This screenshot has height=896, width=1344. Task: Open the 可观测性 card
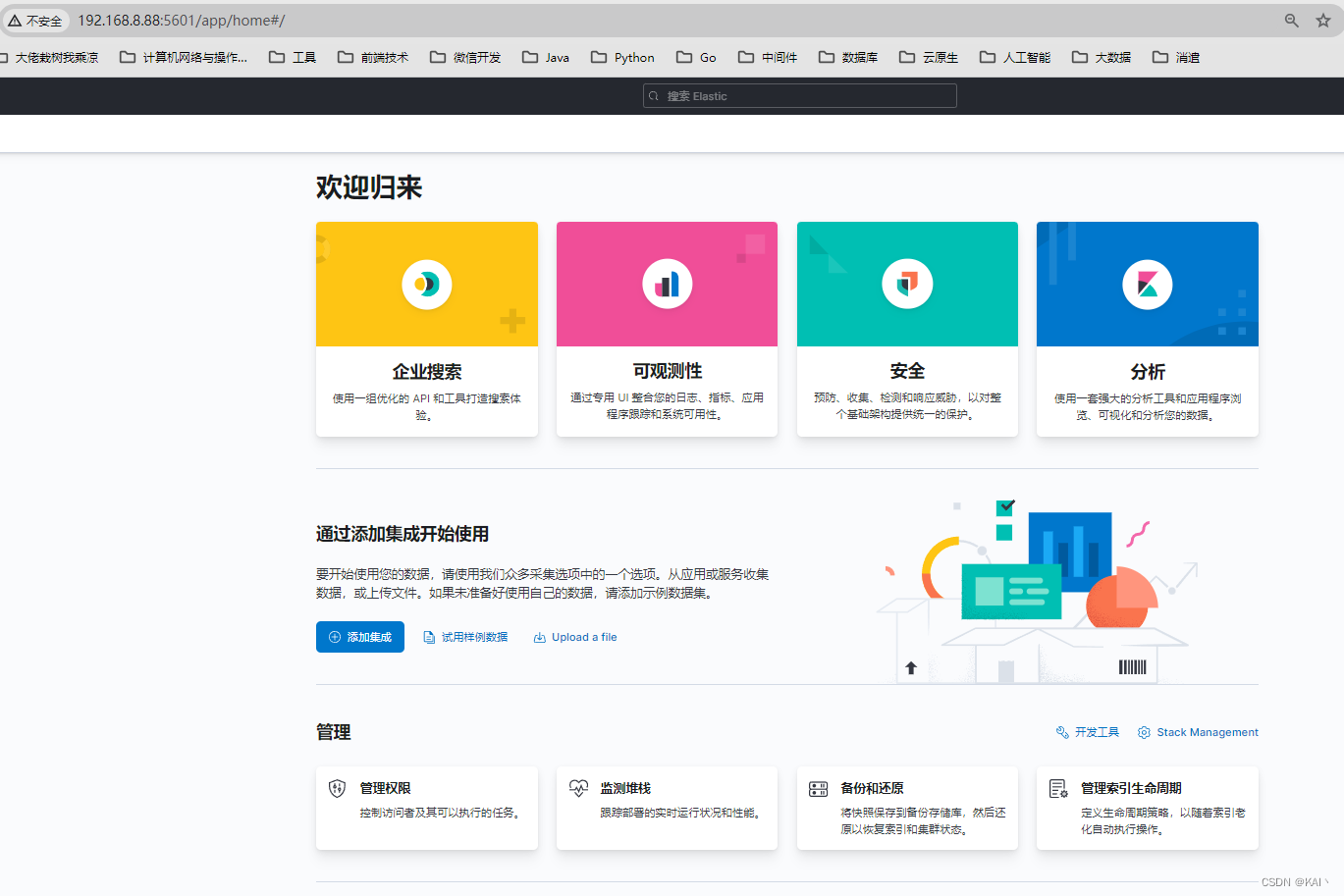[x=668, y=330]
